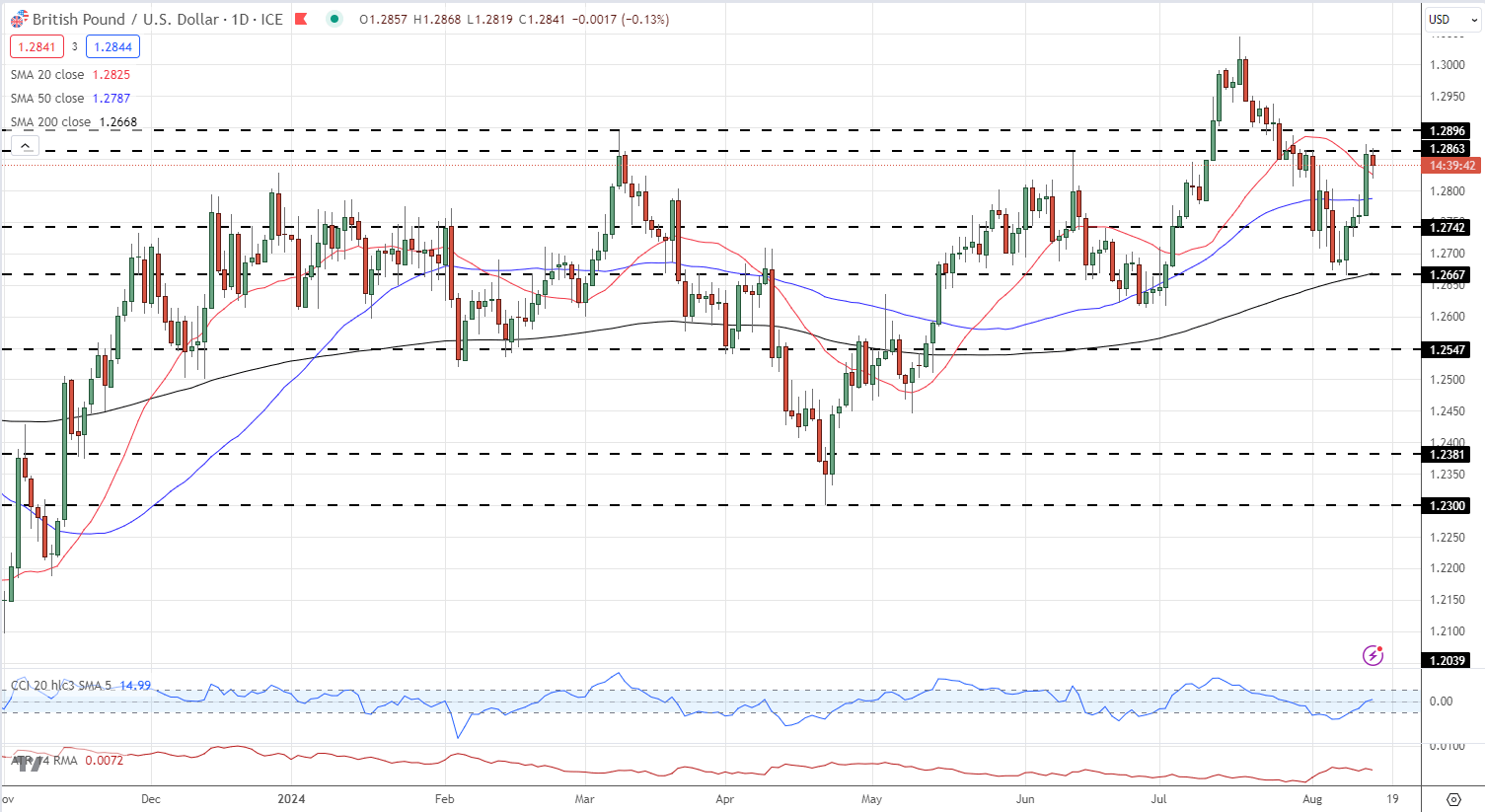Click the 1.2547 price level label
The height and width of the screenshot is (812, 1485).
point(1448,349)
